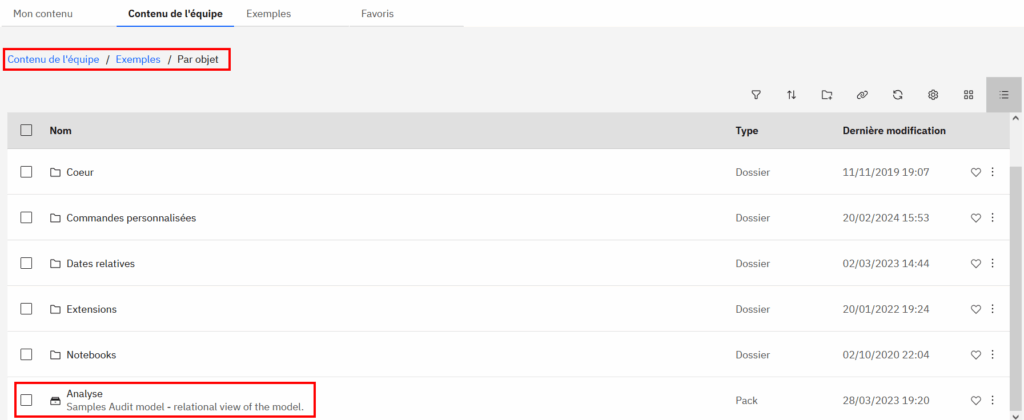Switch to list view
The width and height of the screenshot is (1024, 420).
tap(1004, 95)
